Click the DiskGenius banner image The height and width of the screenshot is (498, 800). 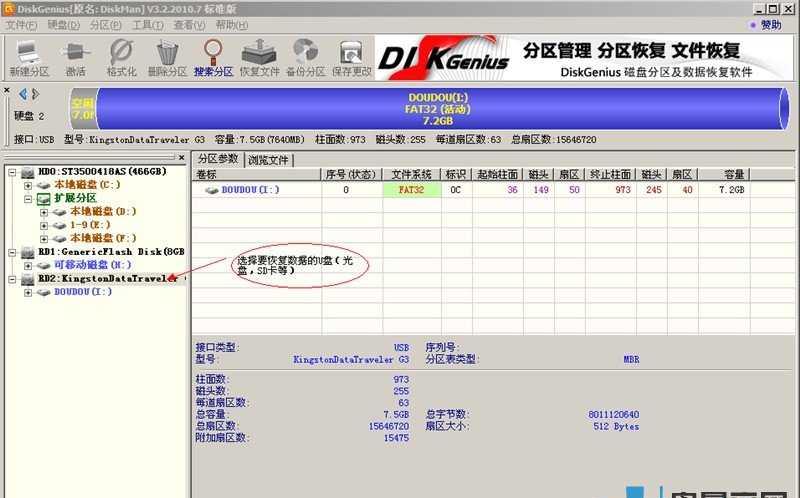584,58
